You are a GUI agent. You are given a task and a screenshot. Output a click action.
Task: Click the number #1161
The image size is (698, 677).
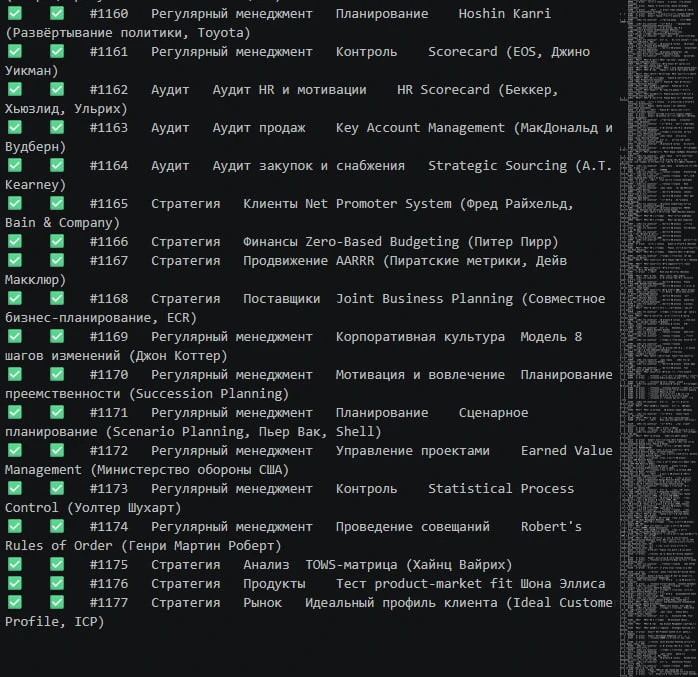click(x=109, y=52)
